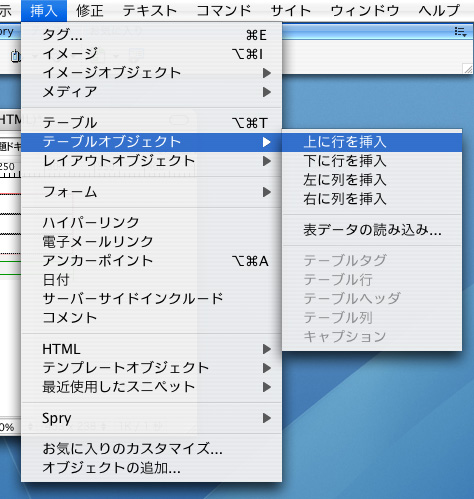Open the ヘルプ menu

pyautogui.click(x=439, y=11)
